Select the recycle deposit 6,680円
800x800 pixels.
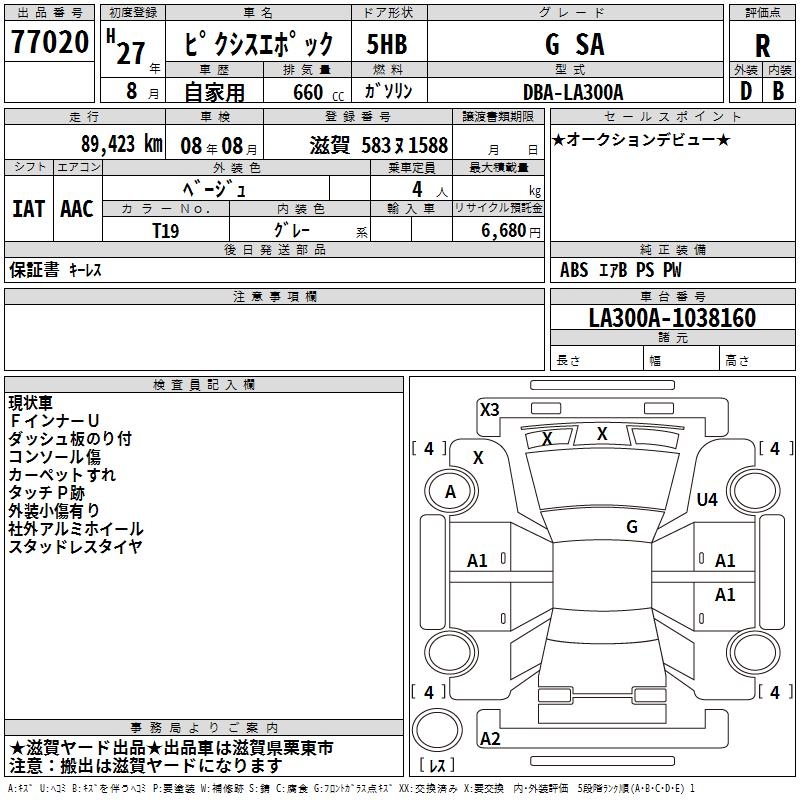click(511, 231)
